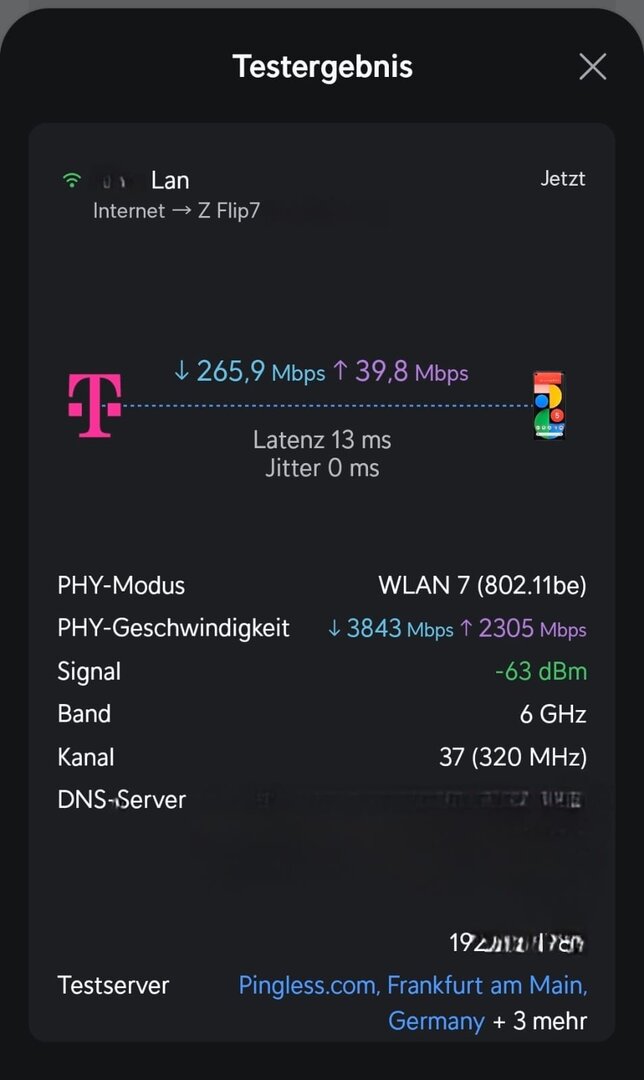Click the download speed 265,9 Mbps value
The image size is (644, 1080).
pyautogui.click(x=249, y=372)
